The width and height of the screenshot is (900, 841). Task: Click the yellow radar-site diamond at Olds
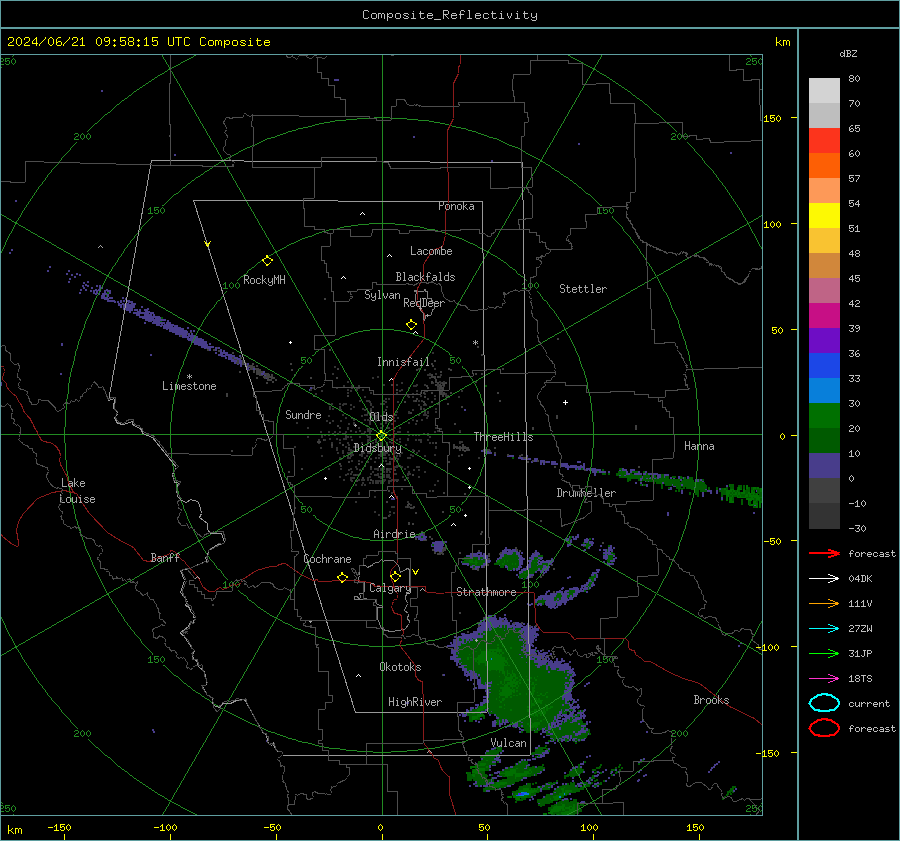click(x=381, y=436)
